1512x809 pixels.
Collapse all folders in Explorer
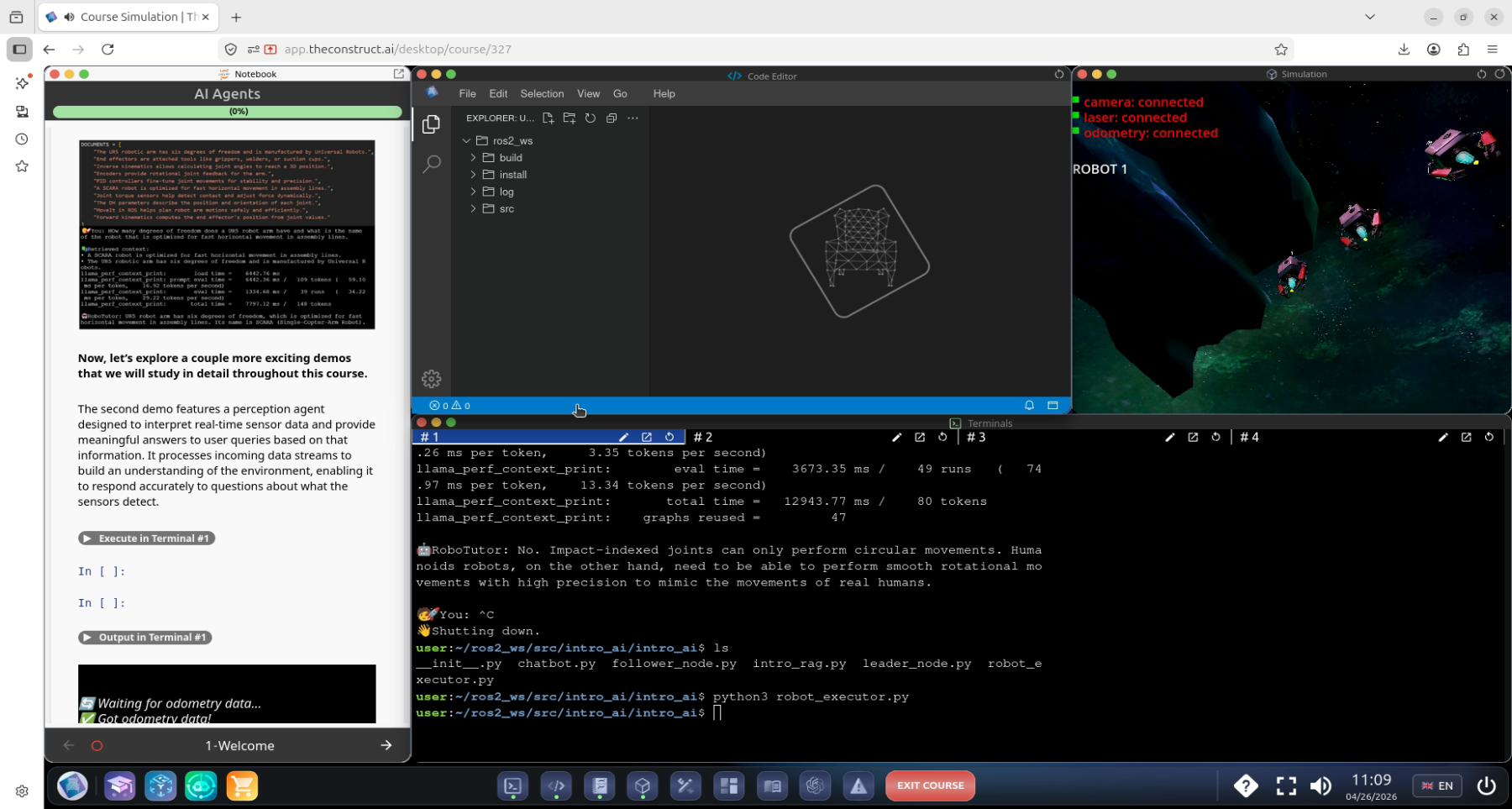coord(612,118)
